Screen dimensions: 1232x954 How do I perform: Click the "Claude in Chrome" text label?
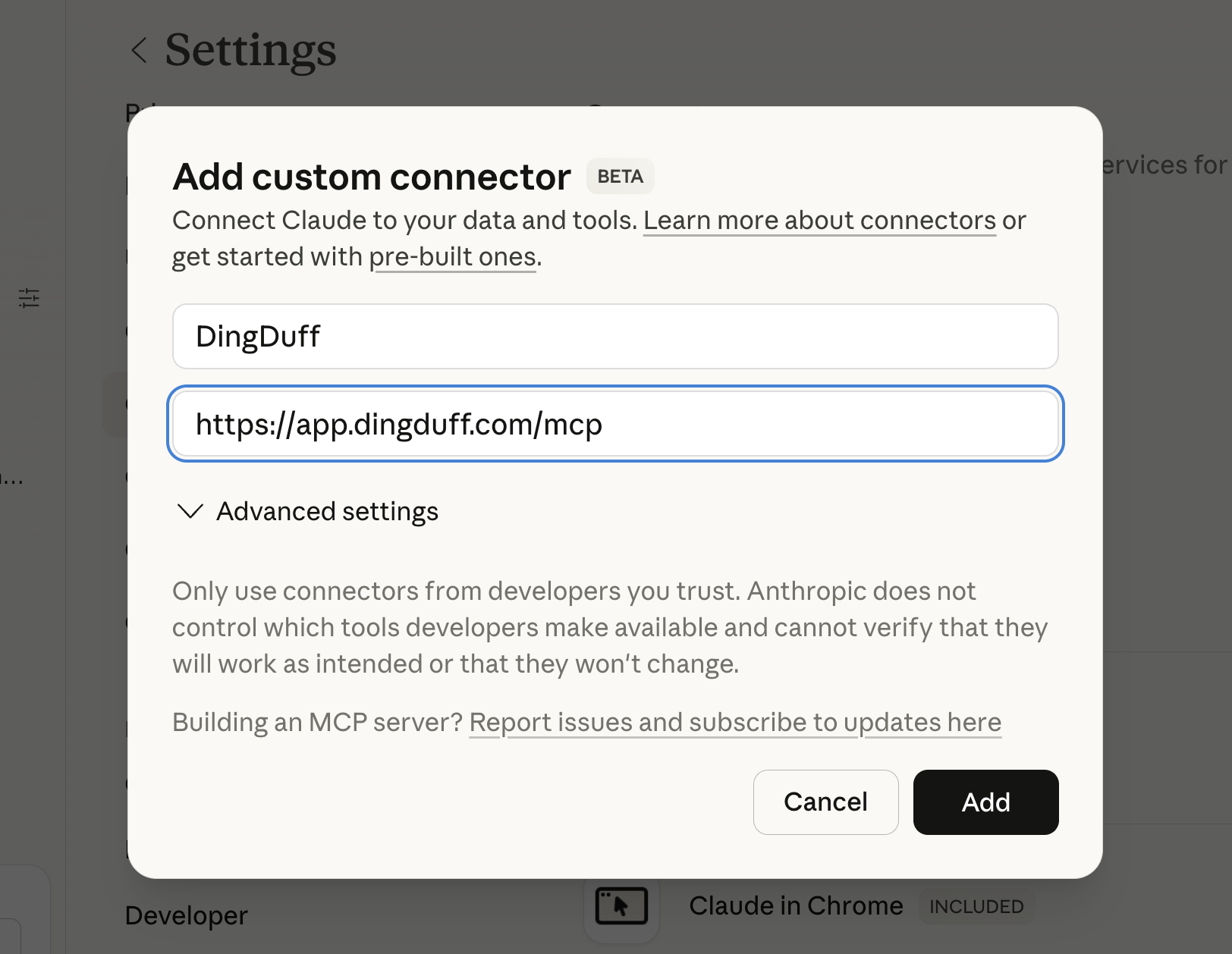click(795, 905)
